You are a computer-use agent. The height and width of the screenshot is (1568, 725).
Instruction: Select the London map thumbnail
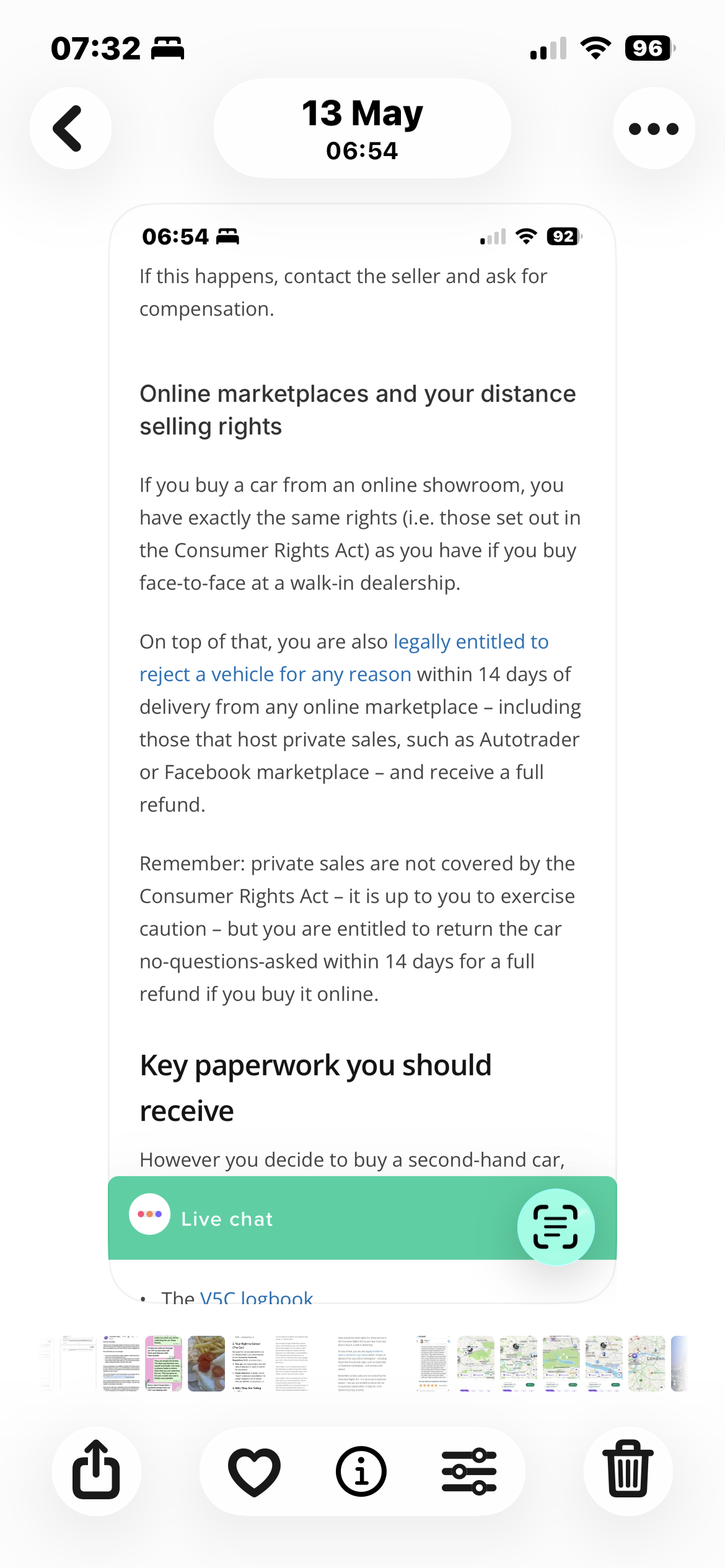pos(646,1364)
